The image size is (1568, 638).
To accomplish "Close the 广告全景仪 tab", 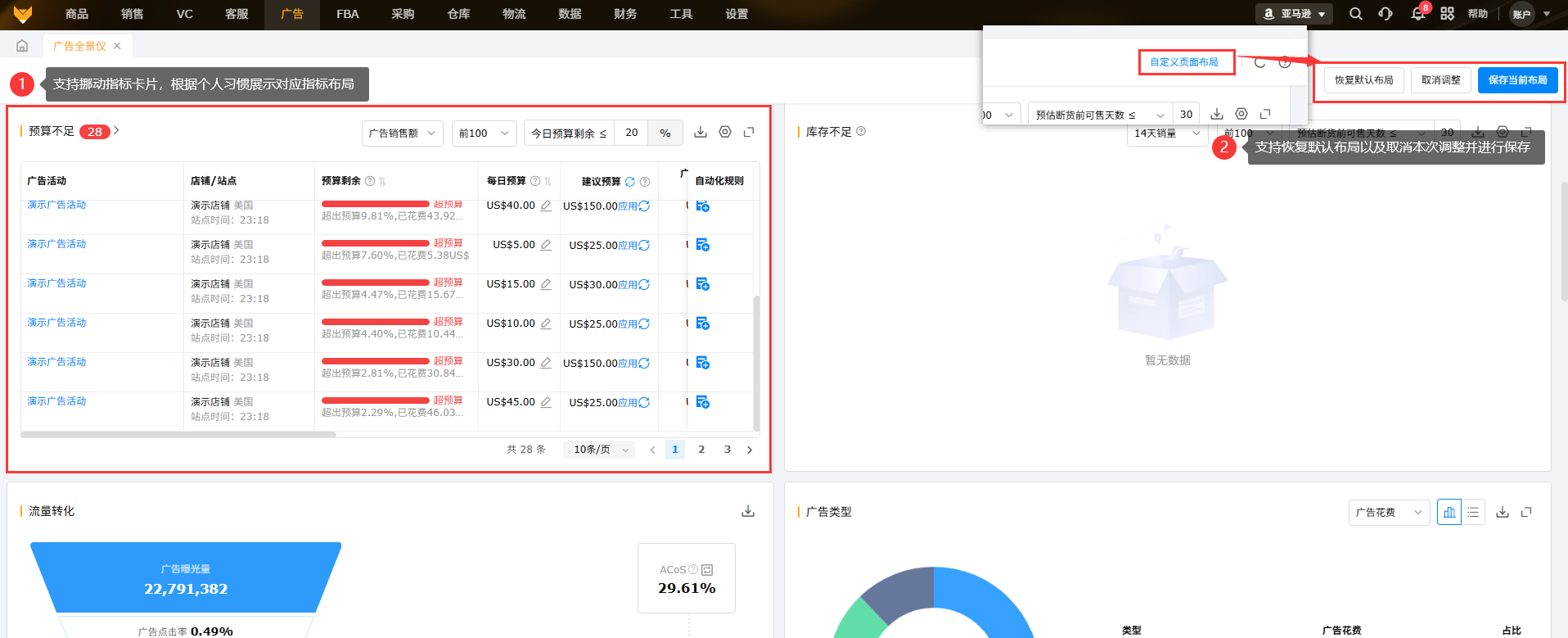I will pos(117,46).
